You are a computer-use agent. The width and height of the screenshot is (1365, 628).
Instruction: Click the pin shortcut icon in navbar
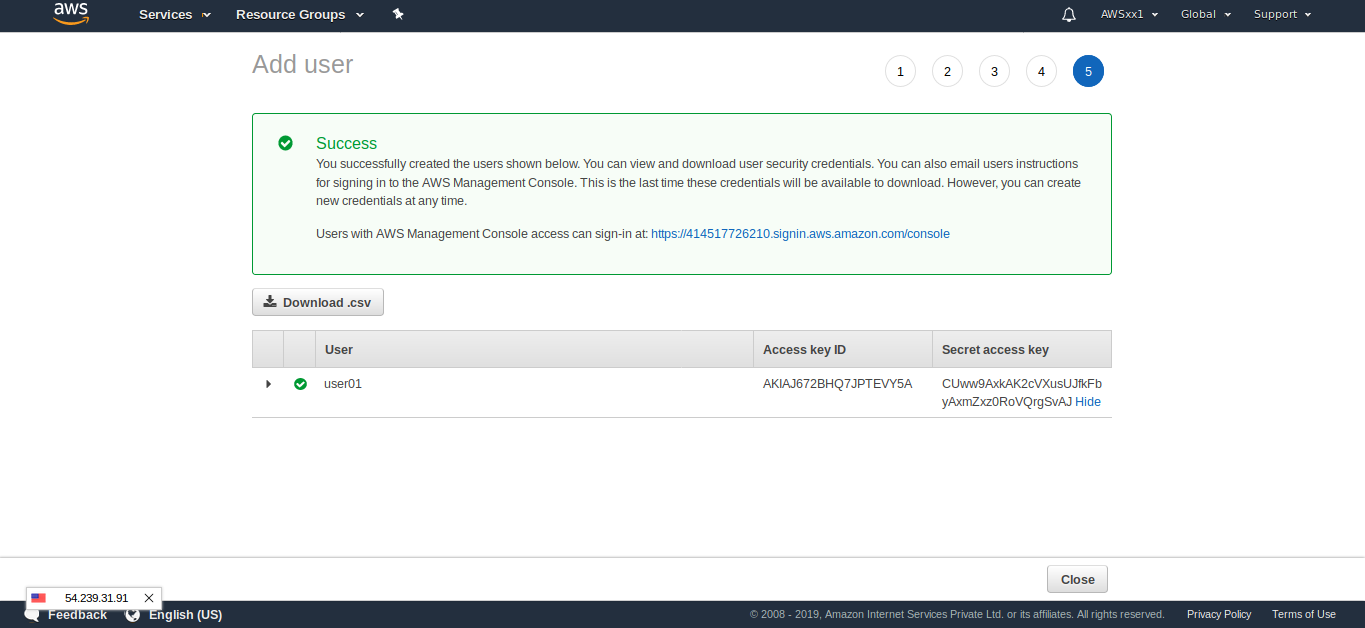click(398, 14)
